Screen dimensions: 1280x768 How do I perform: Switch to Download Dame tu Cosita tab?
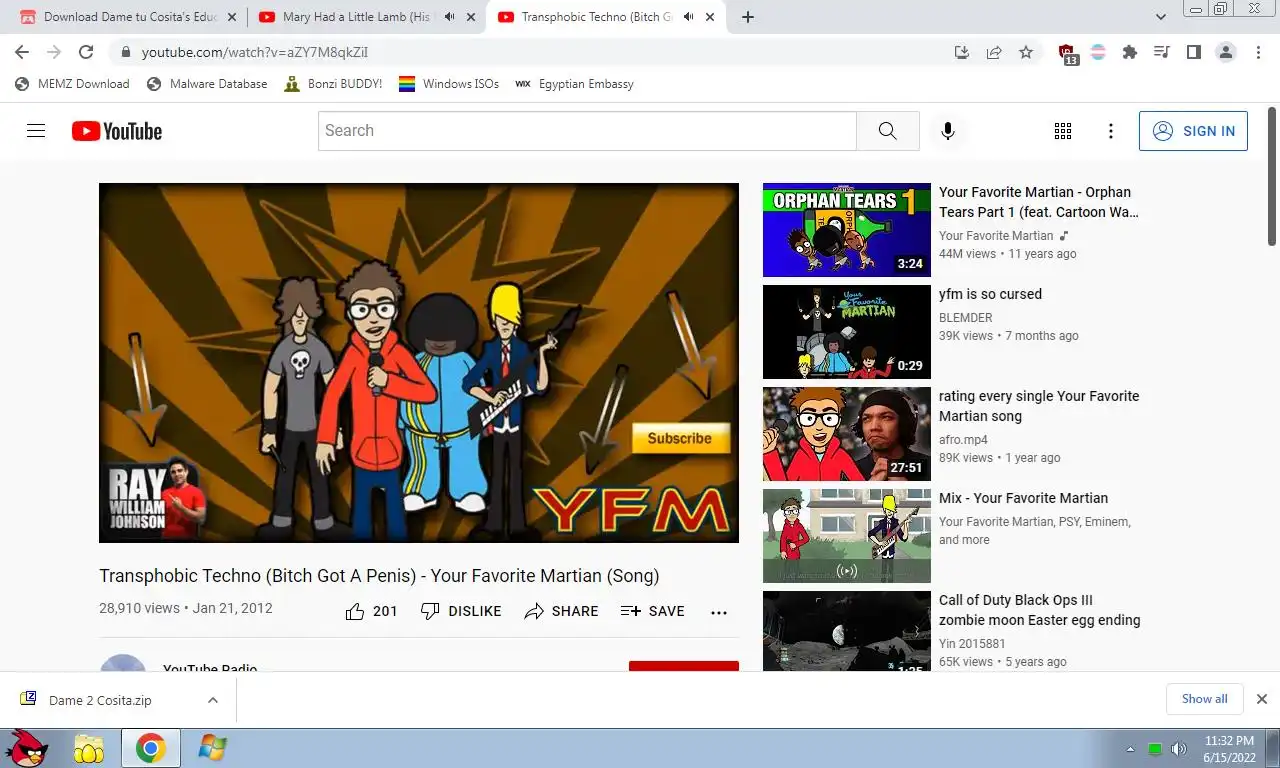point(128,17)
